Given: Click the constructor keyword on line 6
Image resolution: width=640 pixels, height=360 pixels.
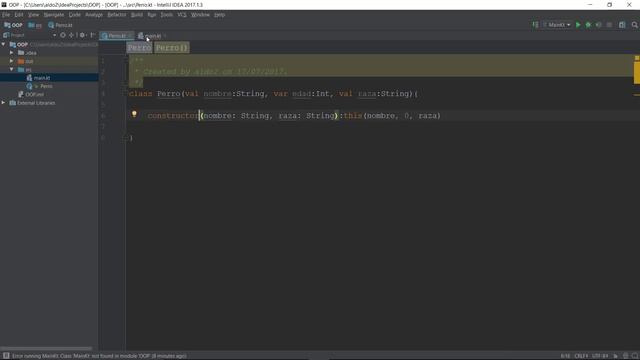Looking at the screenshot, I should pyautogui.click(x=173, y=116).
